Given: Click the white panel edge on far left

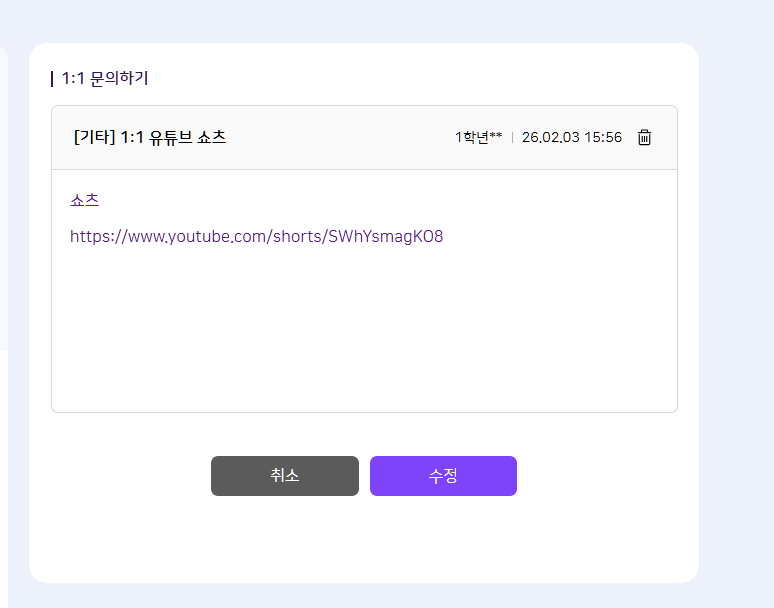Looking at the screenshot, I should [3, 200].
